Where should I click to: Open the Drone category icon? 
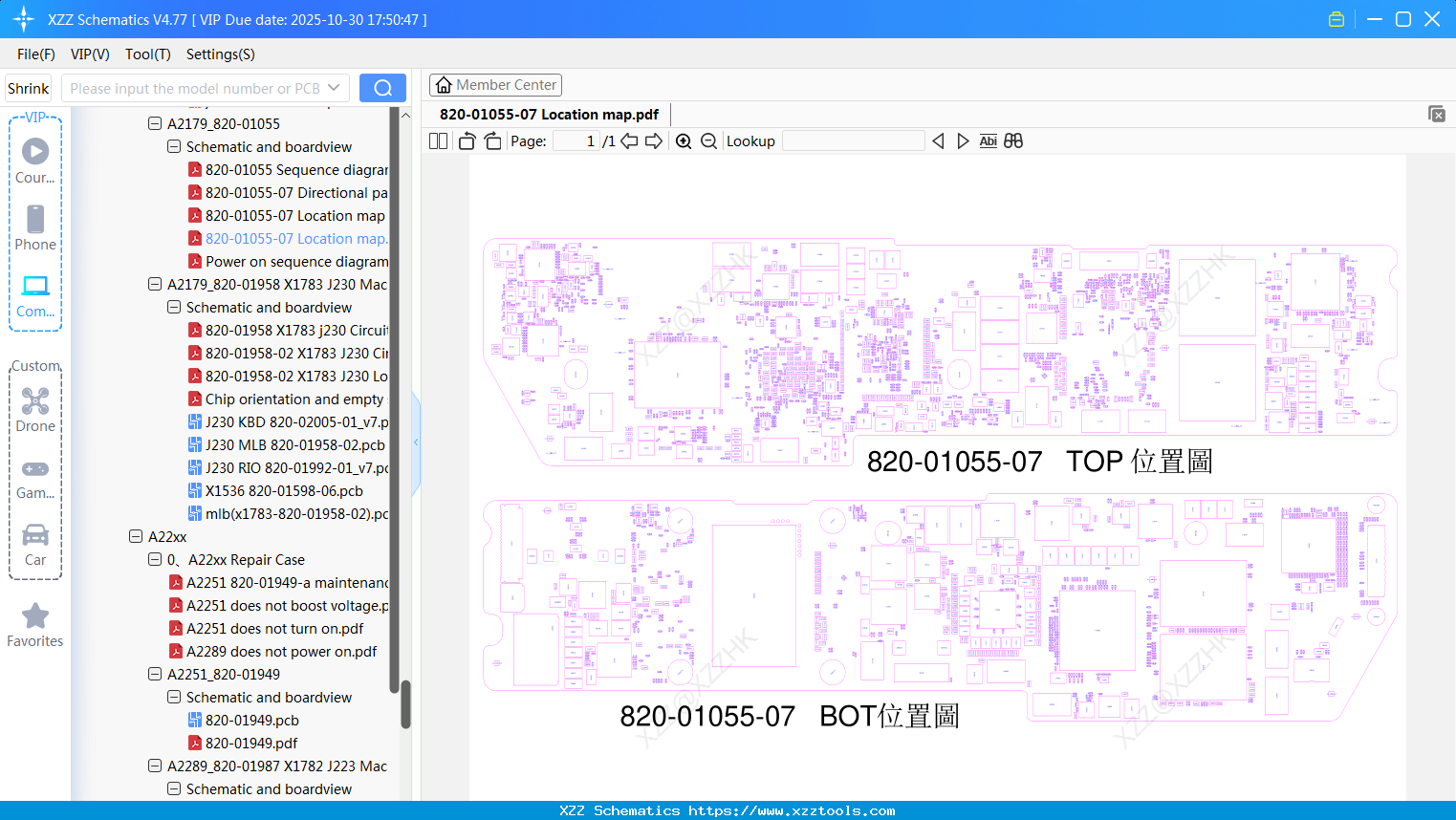click(x=35, y=410)
